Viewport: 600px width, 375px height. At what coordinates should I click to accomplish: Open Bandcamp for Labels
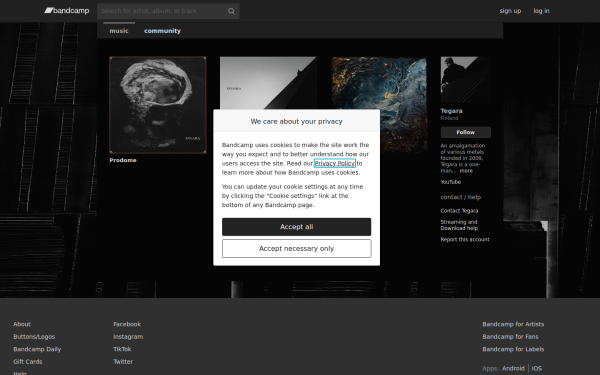point(513,349)
